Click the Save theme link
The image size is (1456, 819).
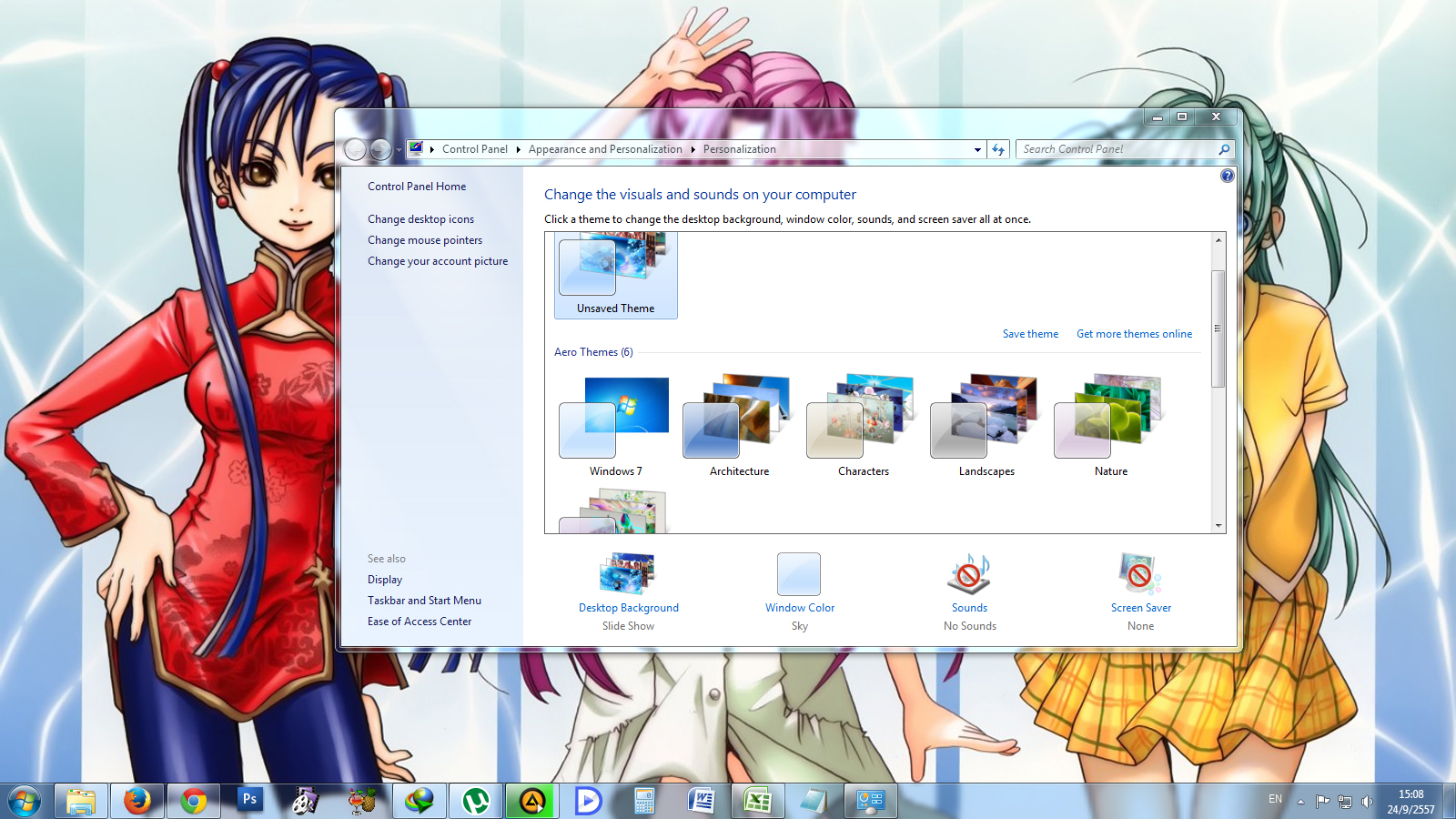(1030, 334)
